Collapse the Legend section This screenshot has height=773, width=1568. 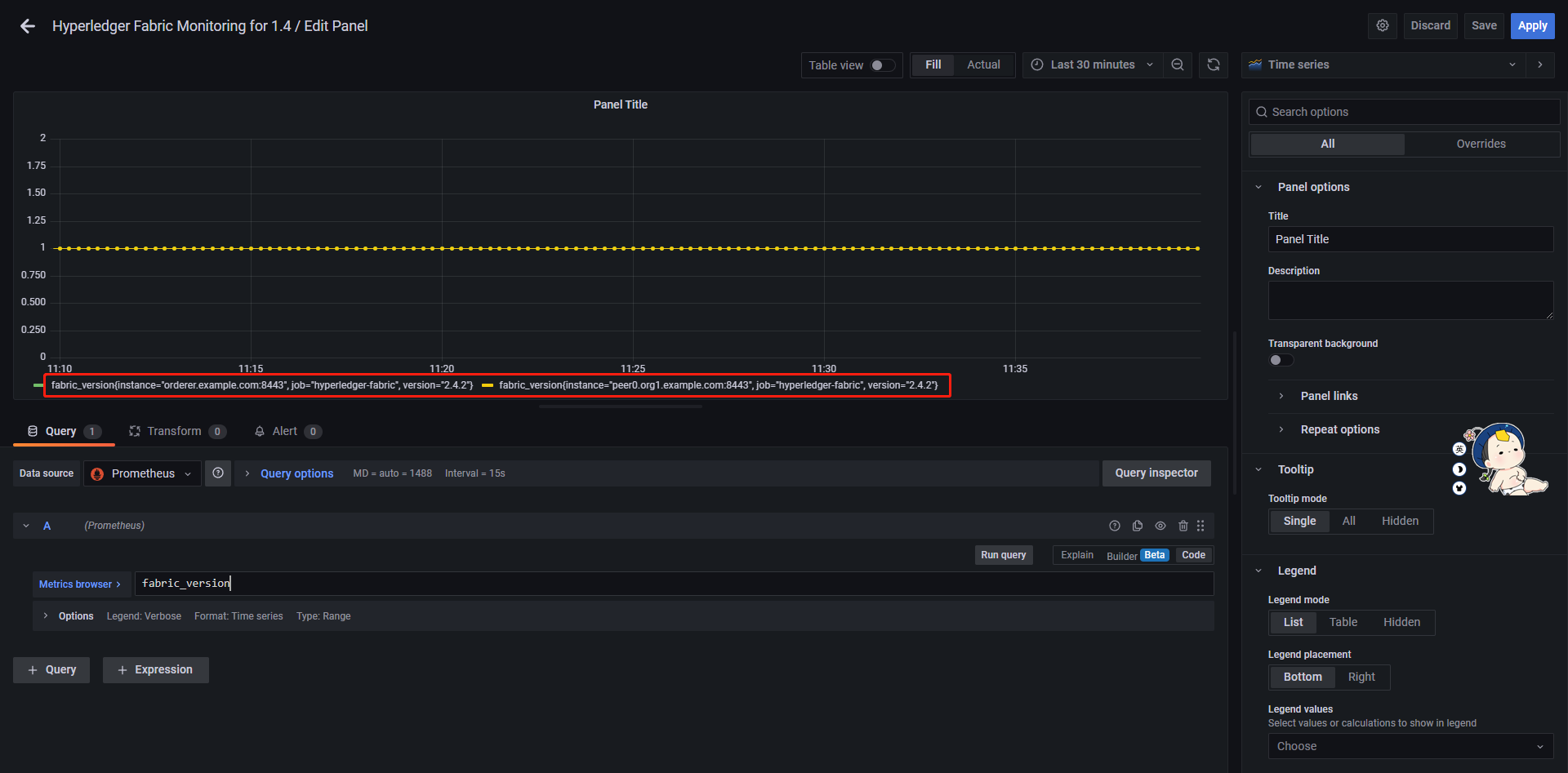point(1258,571)
